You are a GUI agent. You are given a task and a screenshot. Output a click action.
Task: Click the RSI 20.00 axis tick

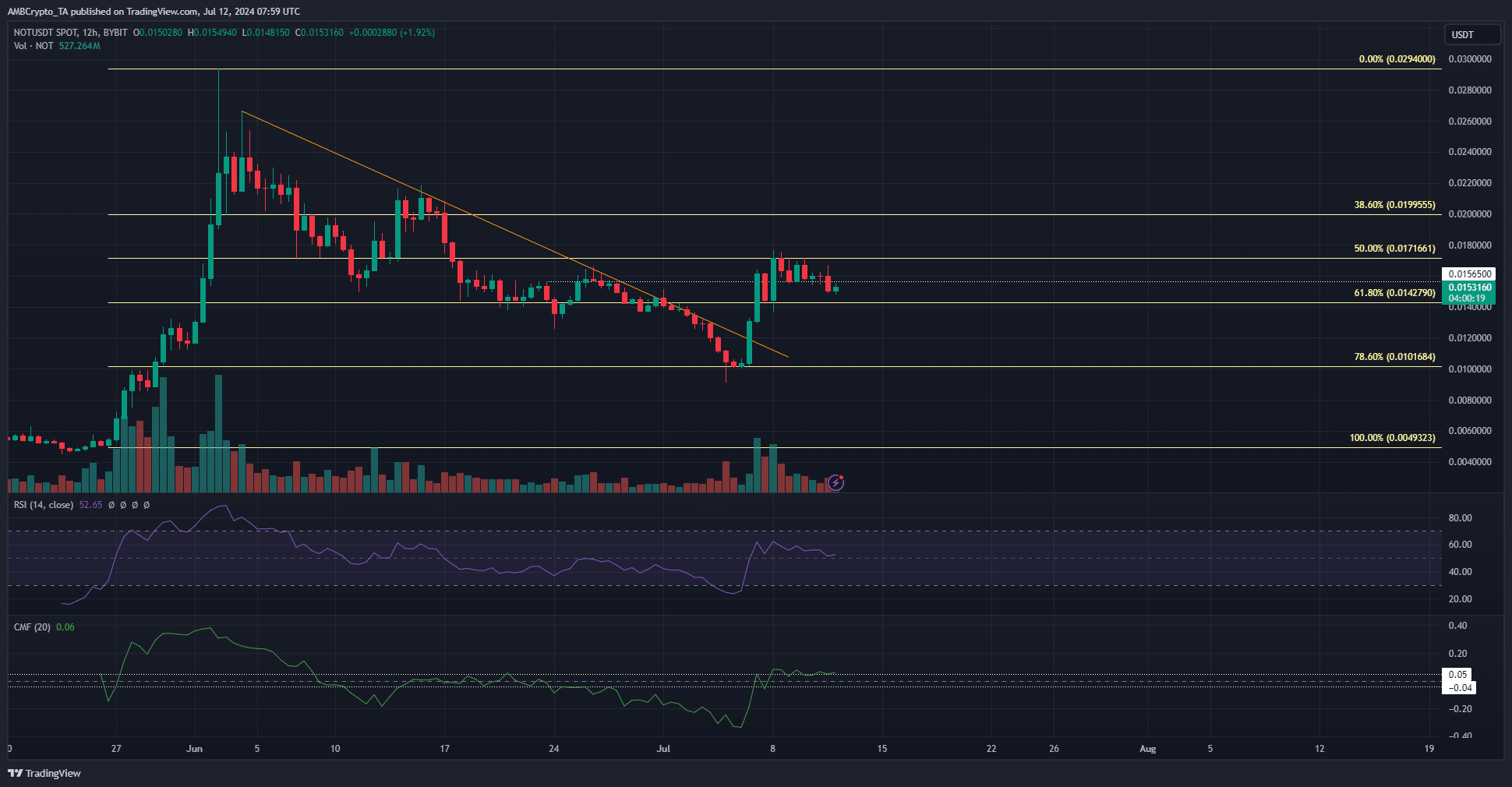[1460, 599]
